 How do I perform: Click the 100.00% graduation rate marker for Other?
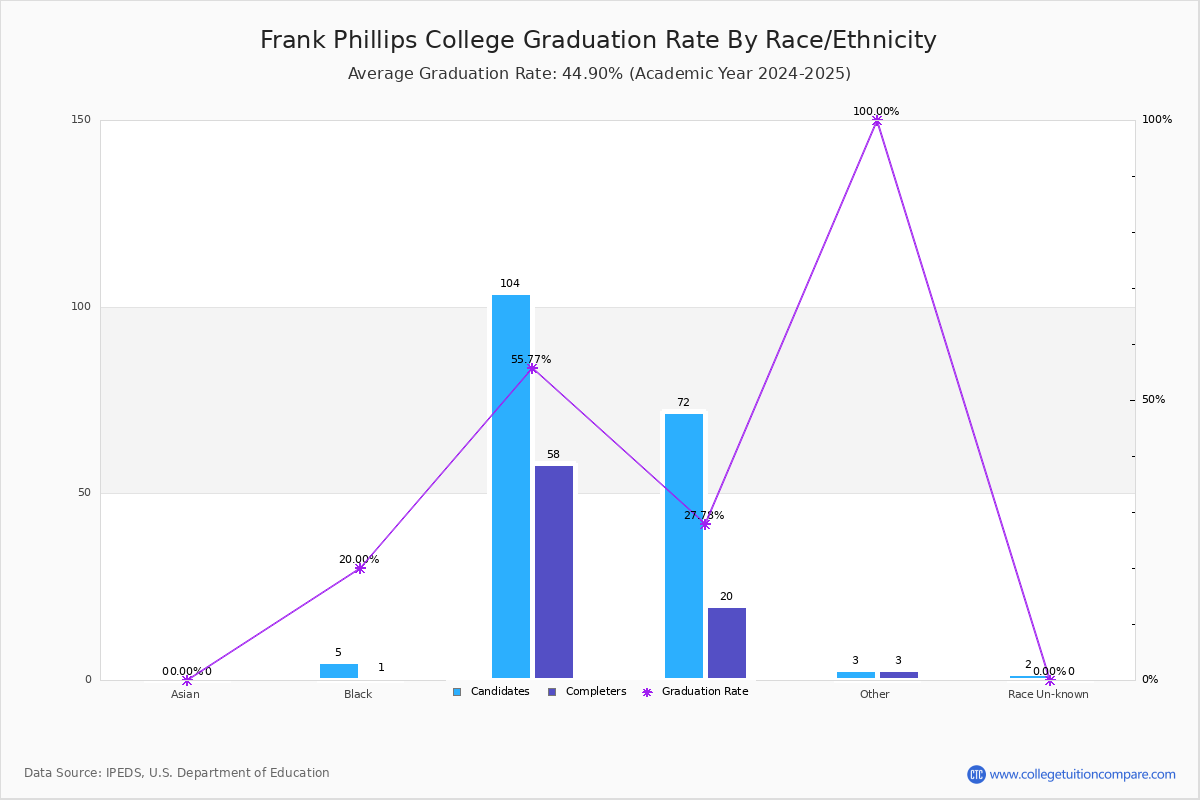click(877, 121)
